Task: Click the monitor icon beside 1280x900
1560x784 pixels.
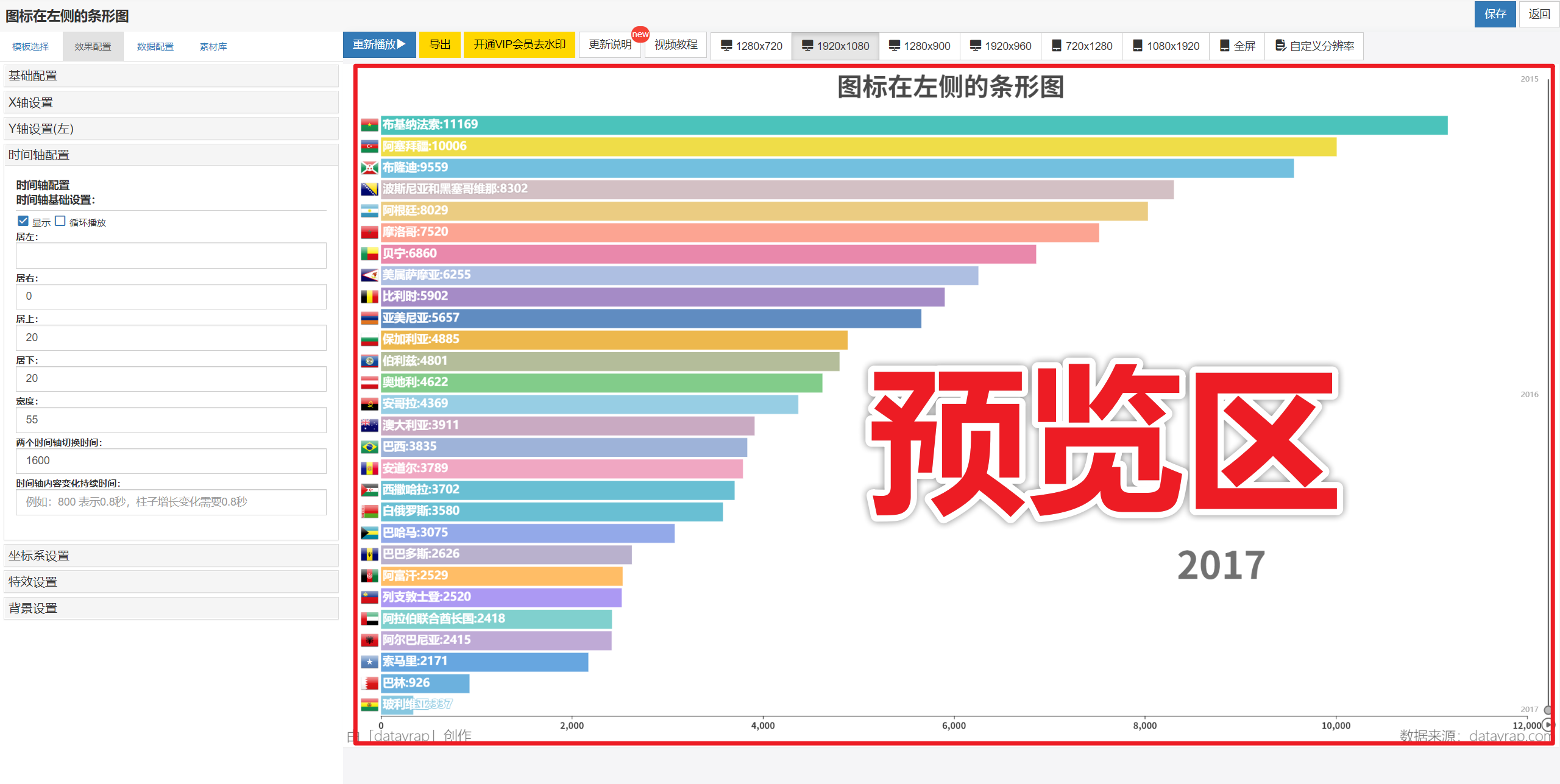Action: (x=894, y=46)
